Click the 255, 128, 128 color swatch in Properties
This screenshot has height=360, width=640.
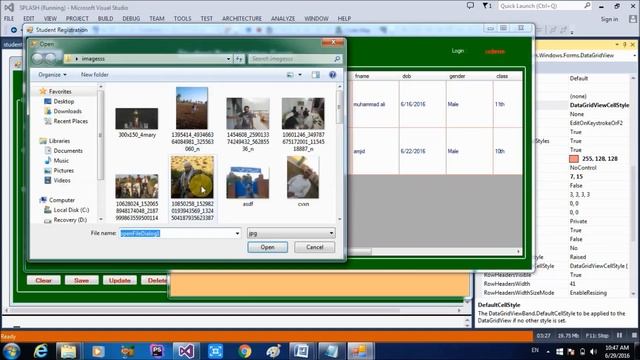click(574, 159)
